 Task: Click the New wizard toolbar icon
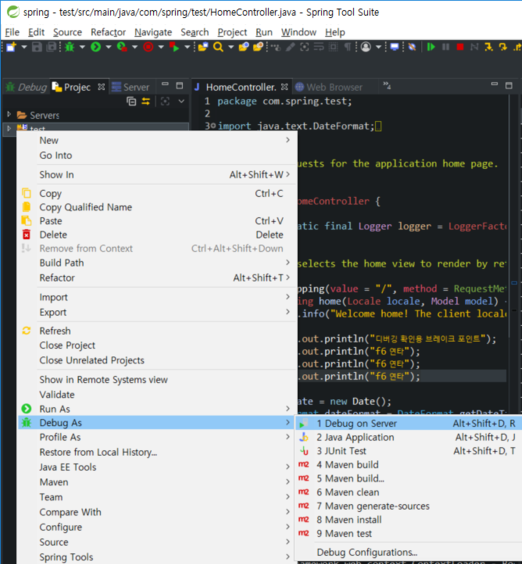point(11,47)
